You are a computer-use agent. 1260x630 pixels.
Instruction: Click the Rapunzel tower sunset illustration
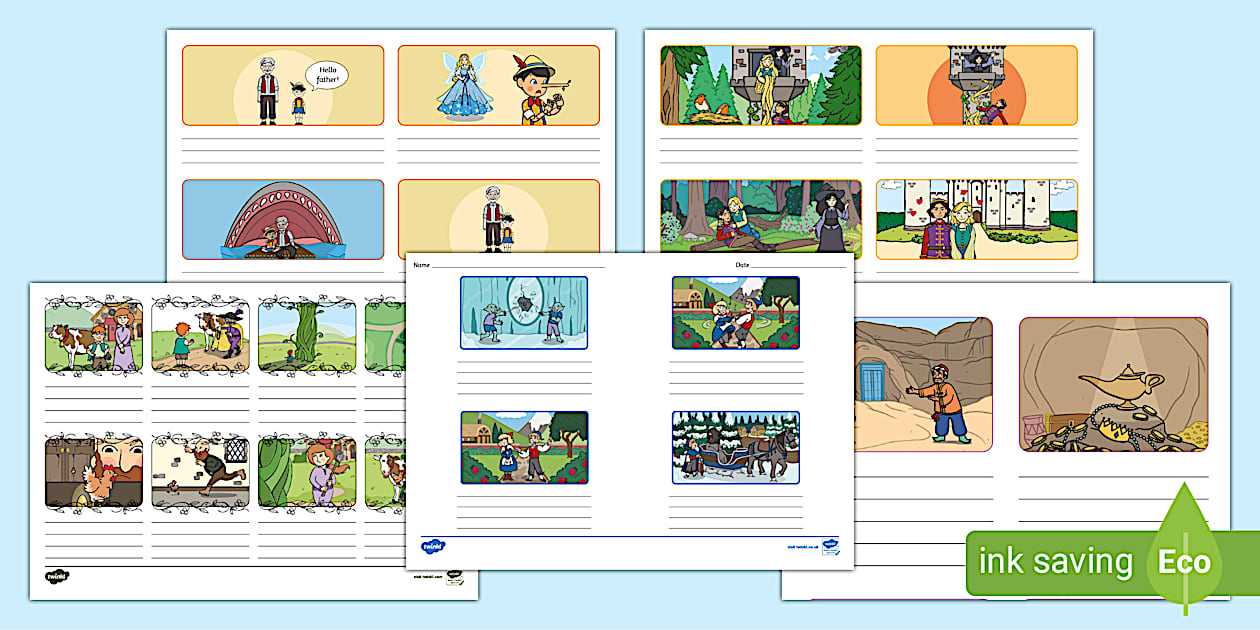tap(976, 86)
